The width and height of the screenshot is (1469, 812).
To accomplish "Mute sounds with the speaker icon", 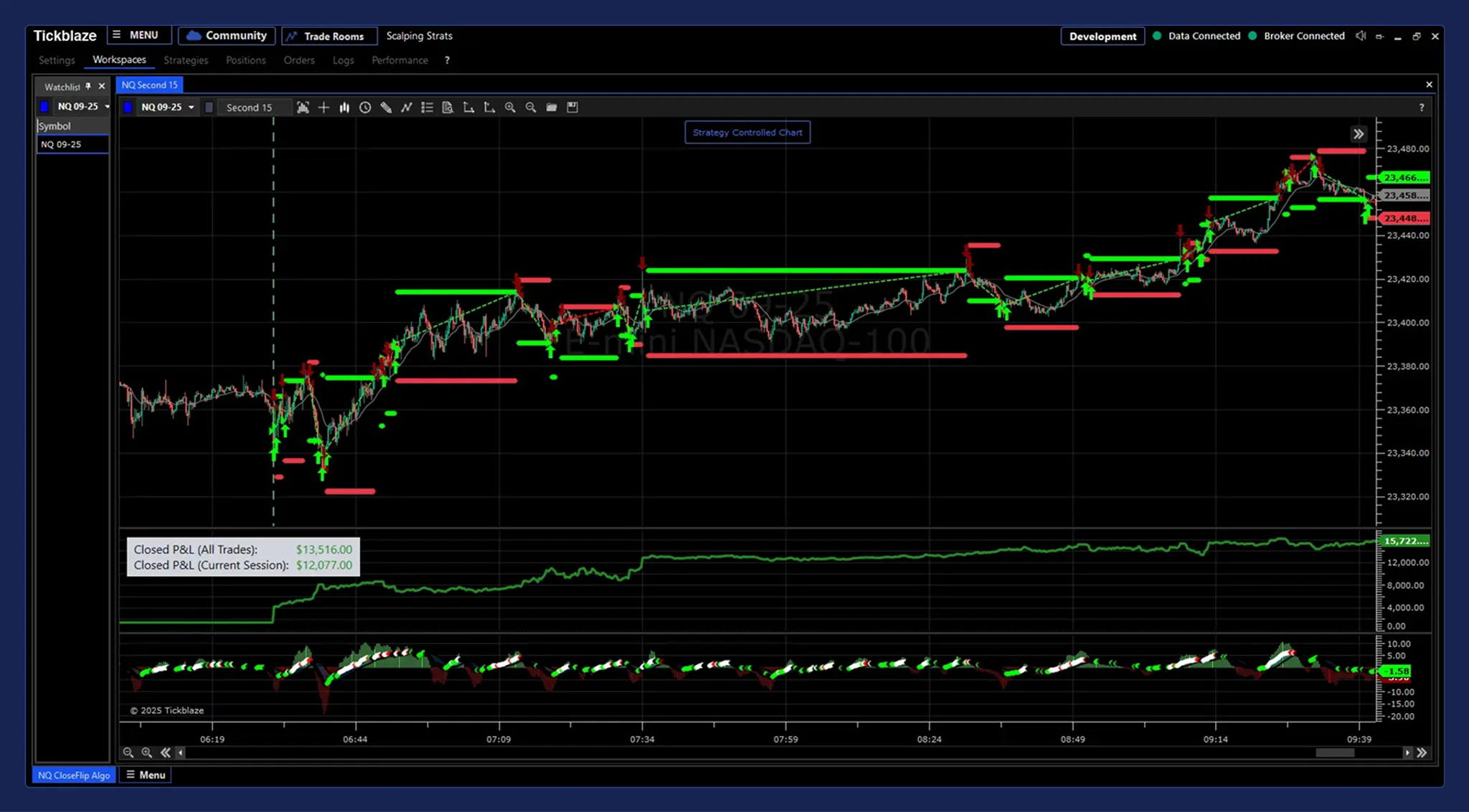I will coord(1361,36).
